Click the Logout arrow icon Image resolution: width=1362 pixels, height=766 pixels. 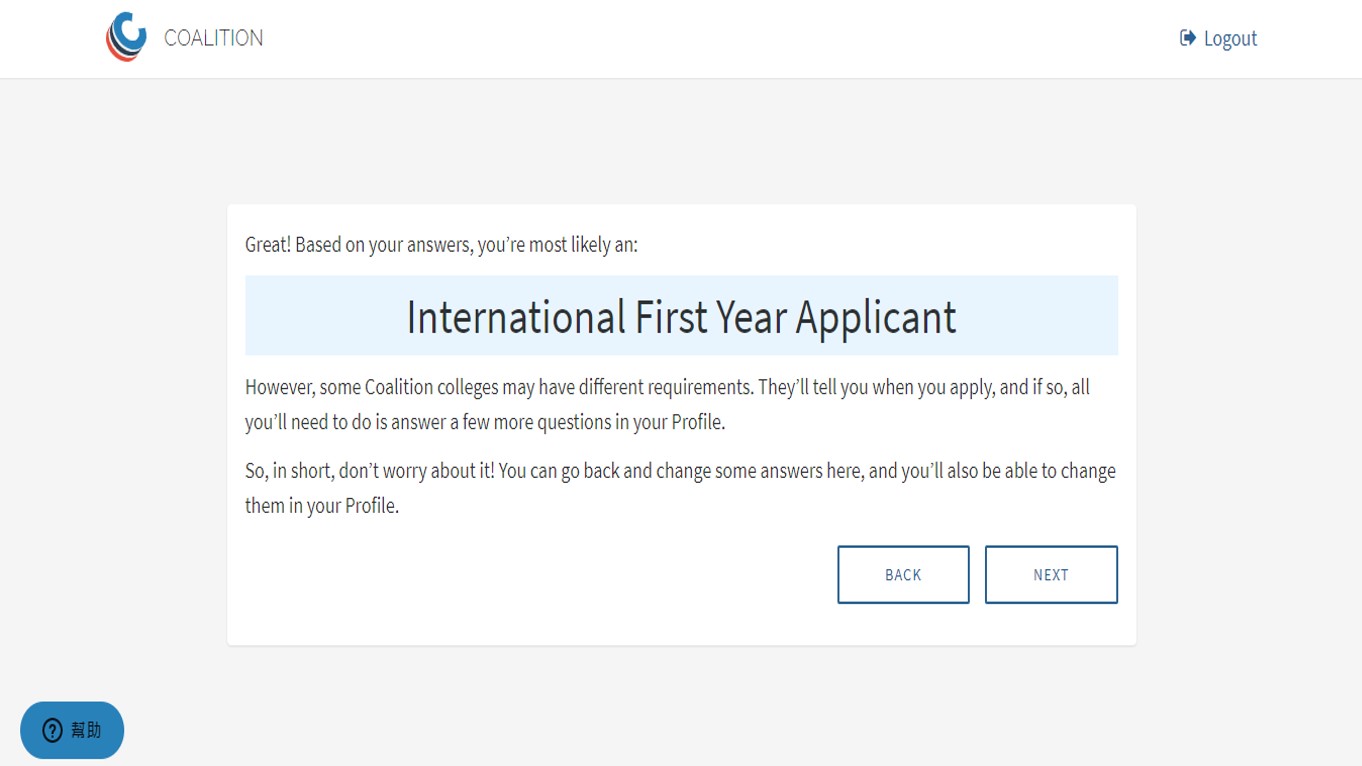(x=1187, y=38)
